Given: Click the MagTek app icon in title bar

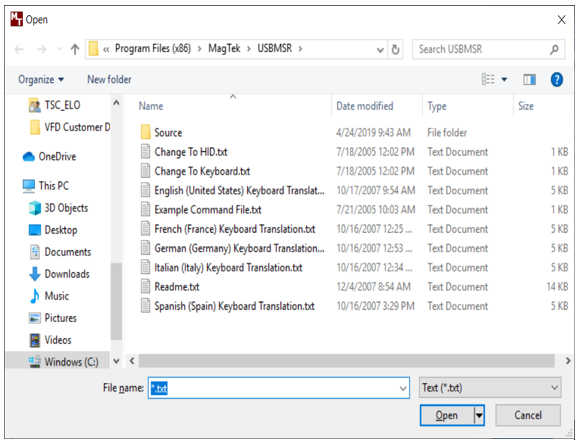Looking at the screenshot, I should pyautogui.click(x=16, y=19).
